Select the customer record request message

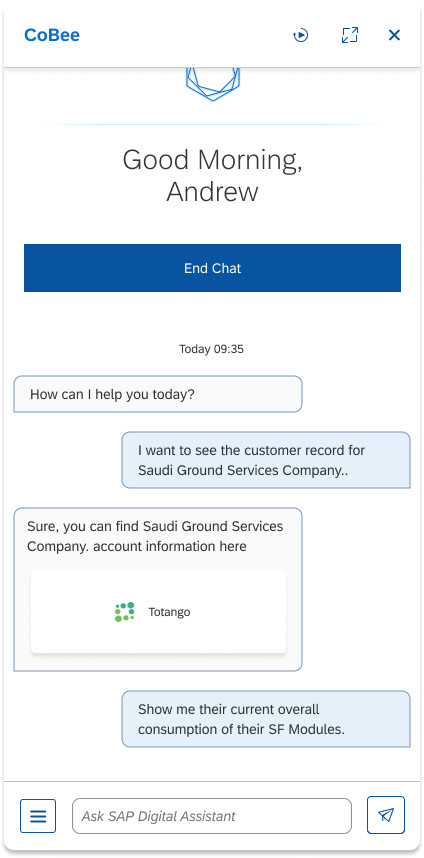tap(266, 460)
